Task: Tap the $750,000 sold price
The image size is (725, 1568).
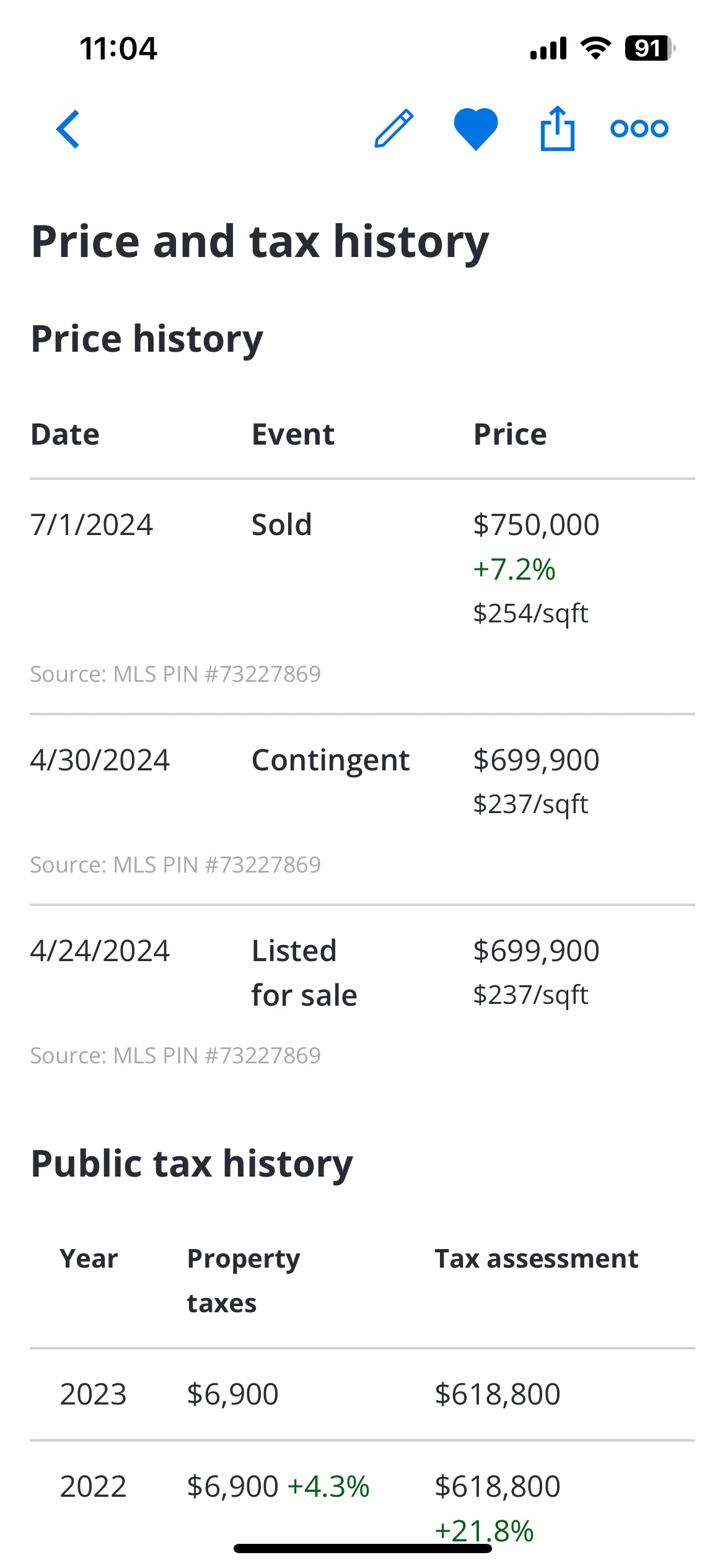Action: (x=536, y=525)
